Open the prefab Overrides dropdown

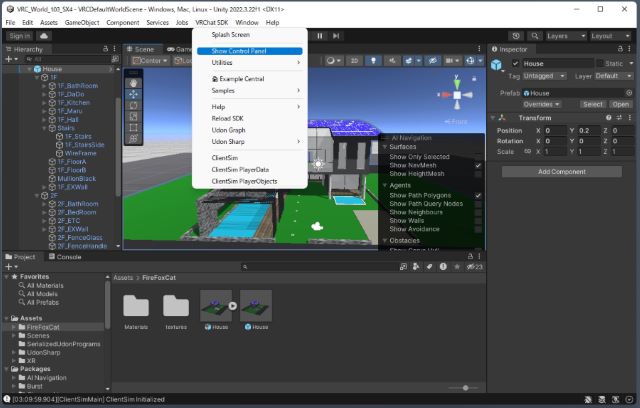click(542, 104)
